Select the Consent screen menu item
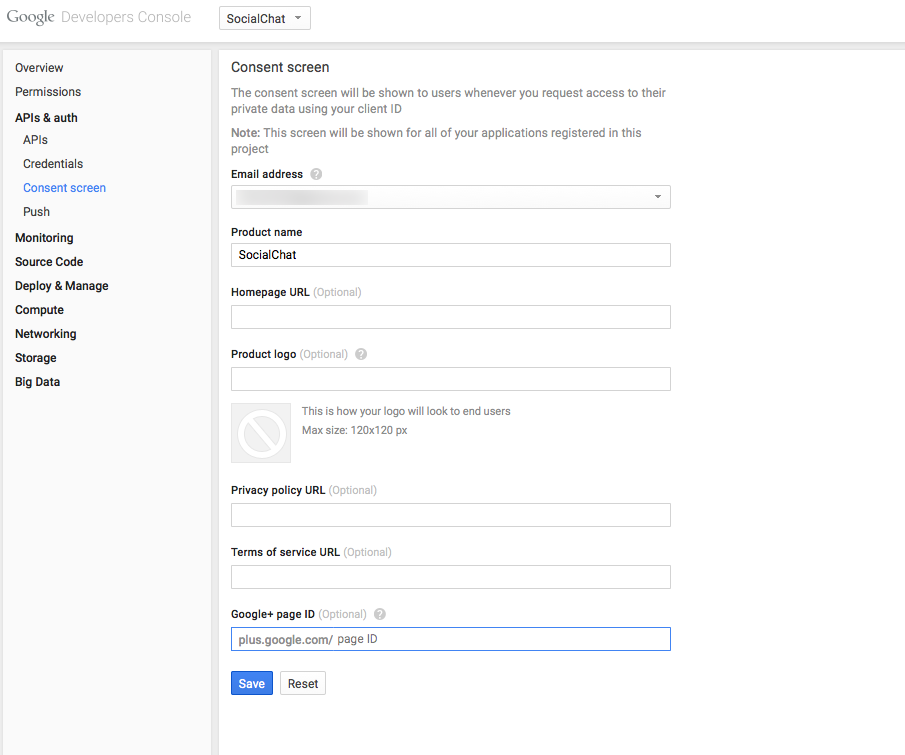 pos(64,187)
